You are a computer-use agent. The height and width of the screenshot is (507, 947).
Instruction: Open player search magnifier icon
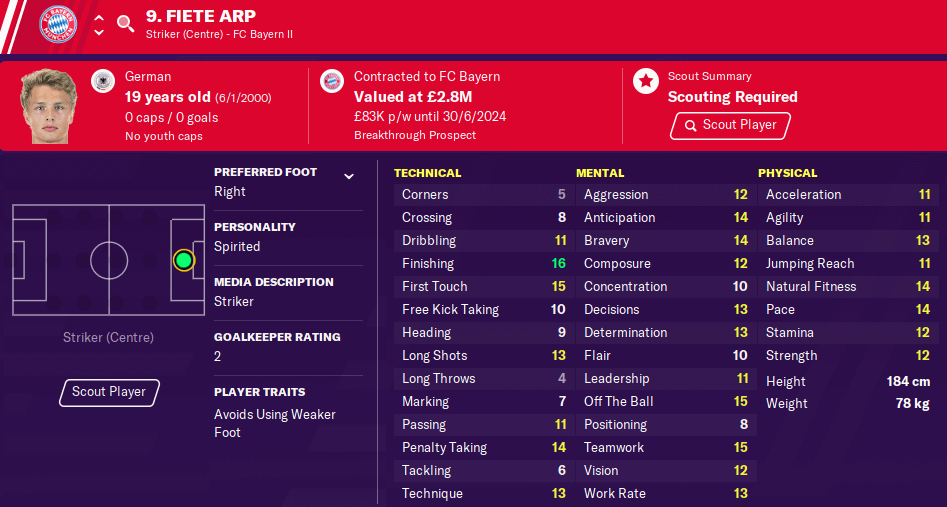[126, 24]
